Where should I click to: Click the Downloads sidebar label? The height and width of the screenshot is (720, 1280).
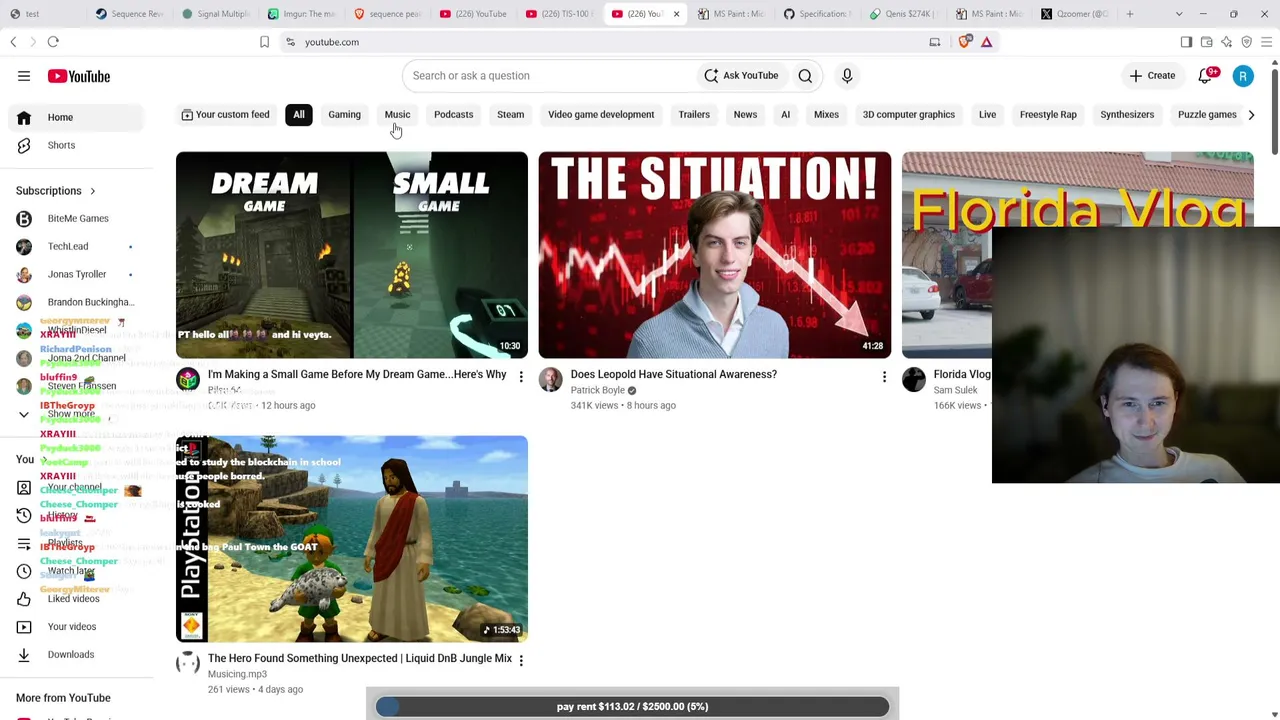71,655
